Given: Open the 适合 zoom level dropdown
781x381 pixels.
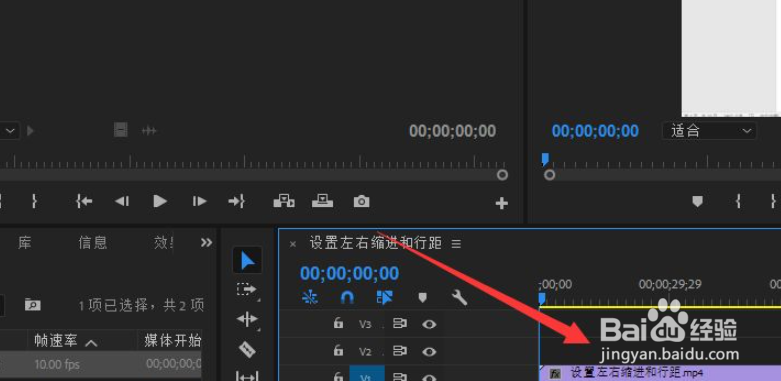Looking at the screenshot, I should (709, 131).
